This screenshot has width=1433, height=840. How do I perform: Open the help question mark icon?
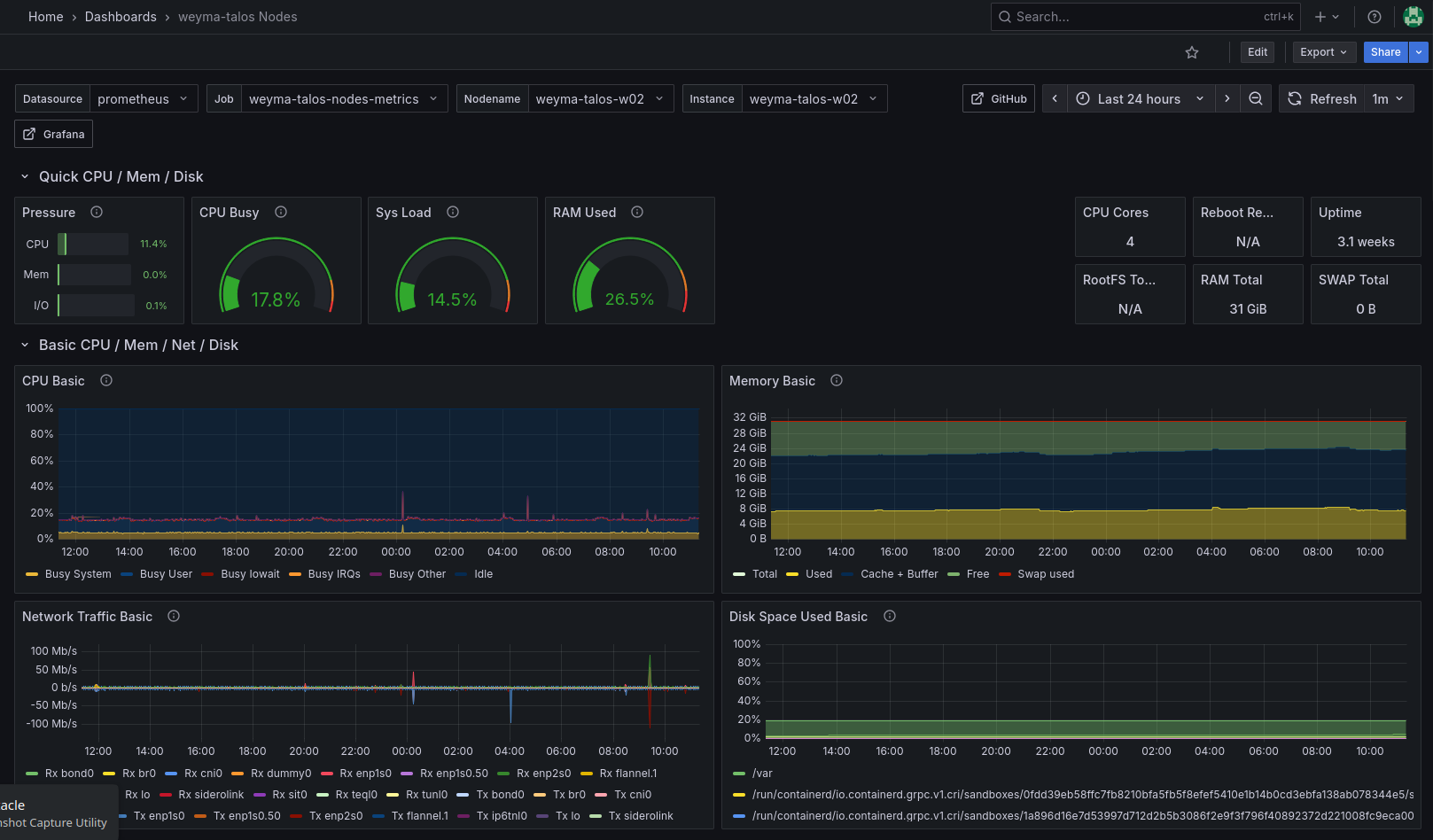(x=1373, y=17)
